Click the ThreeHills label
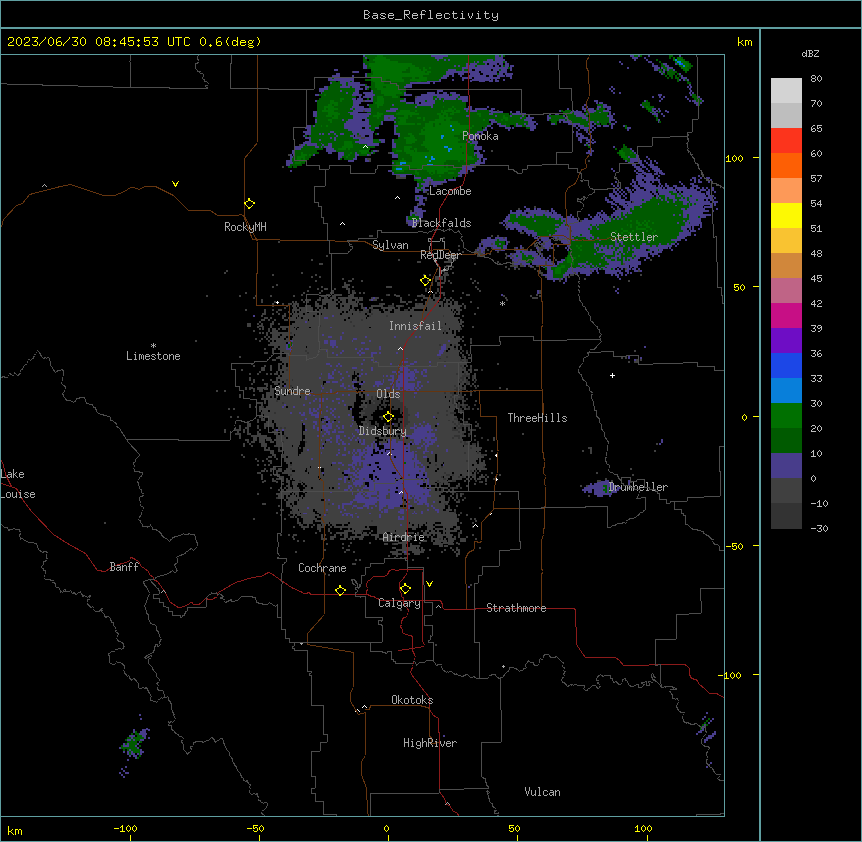The width and height of the screenshot is (862, 842). point(537,418)
